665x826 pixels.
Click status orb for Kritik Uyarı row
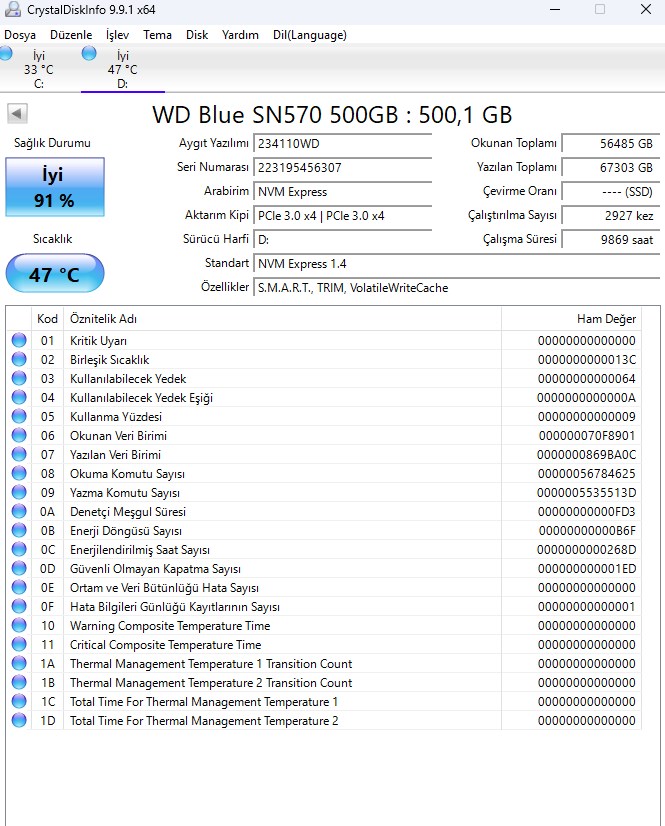point(19,340)
